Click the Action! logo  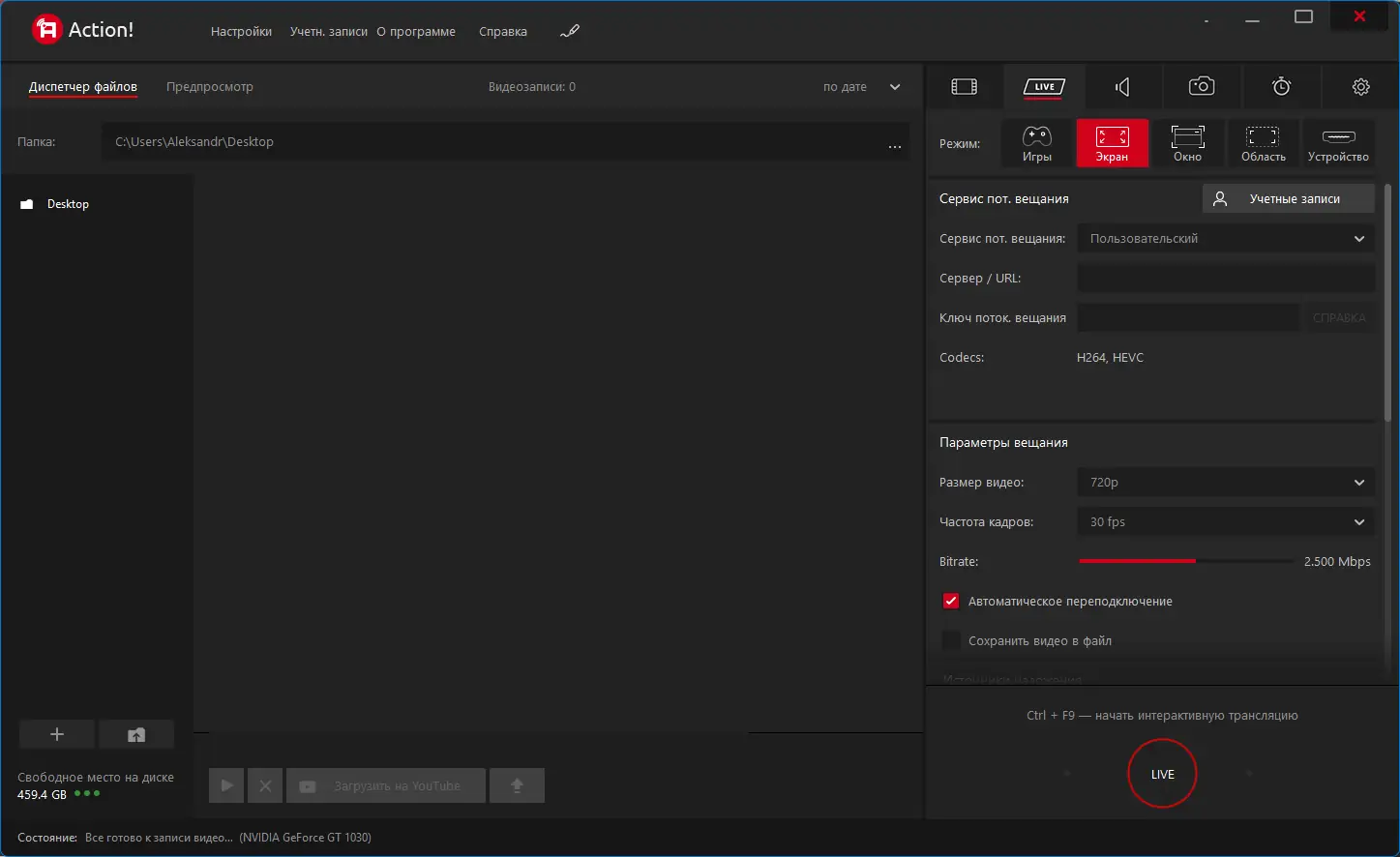coord(83,30)
